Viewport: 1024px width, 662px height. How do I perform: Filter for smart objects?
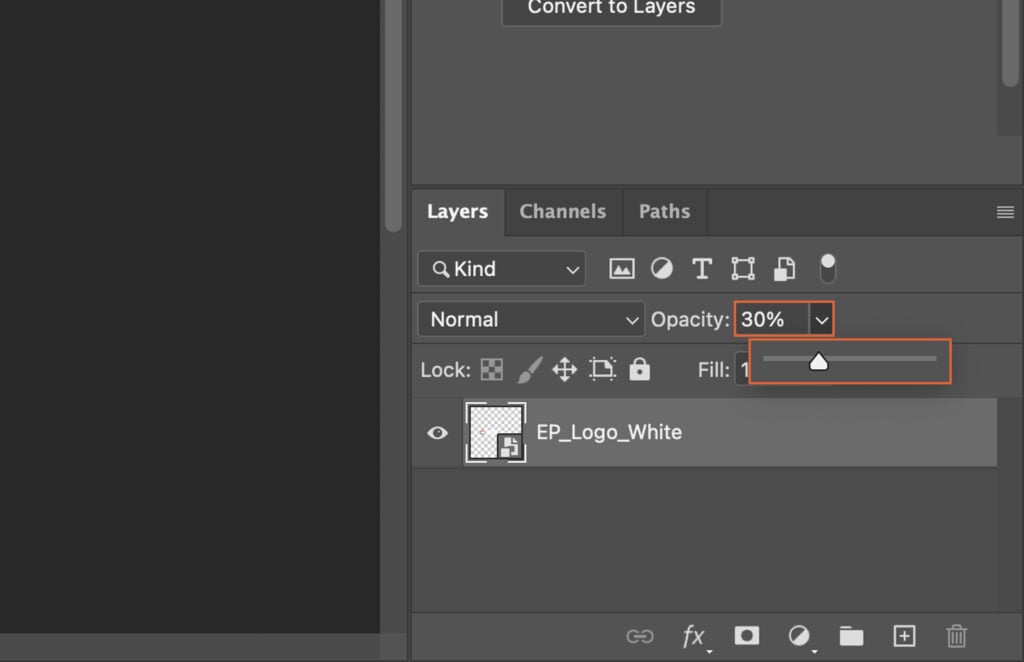784,268
